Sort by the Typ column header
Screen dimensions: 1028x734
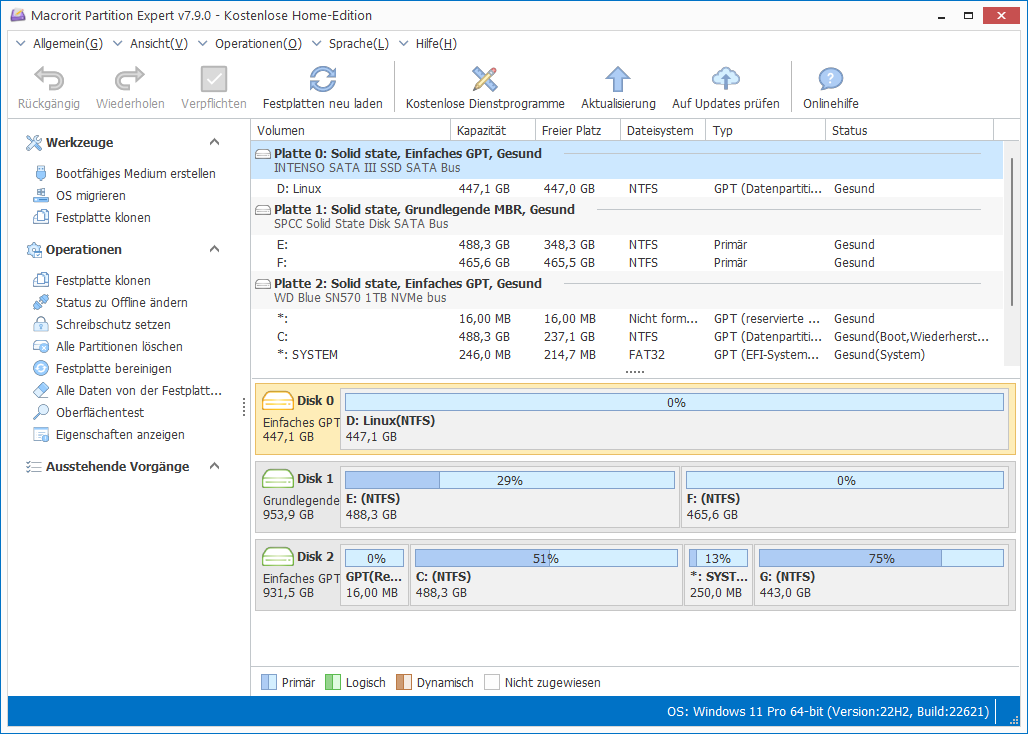coord(765,130)
